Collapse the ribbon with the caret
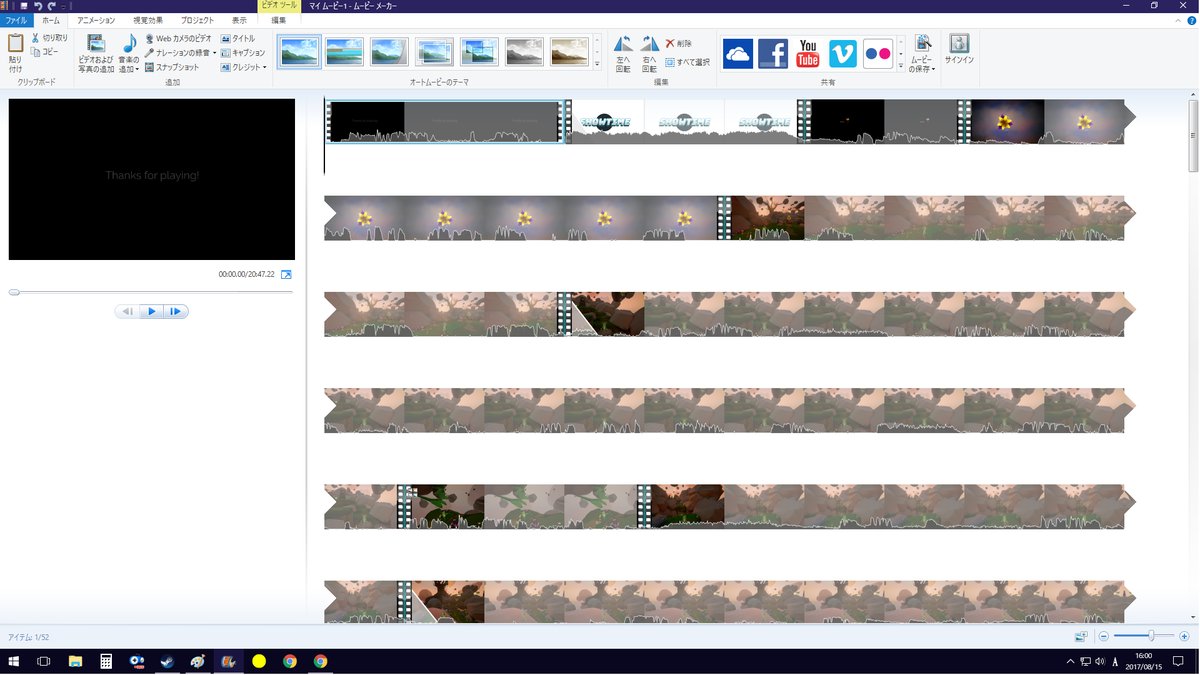 pos(1179,20)
